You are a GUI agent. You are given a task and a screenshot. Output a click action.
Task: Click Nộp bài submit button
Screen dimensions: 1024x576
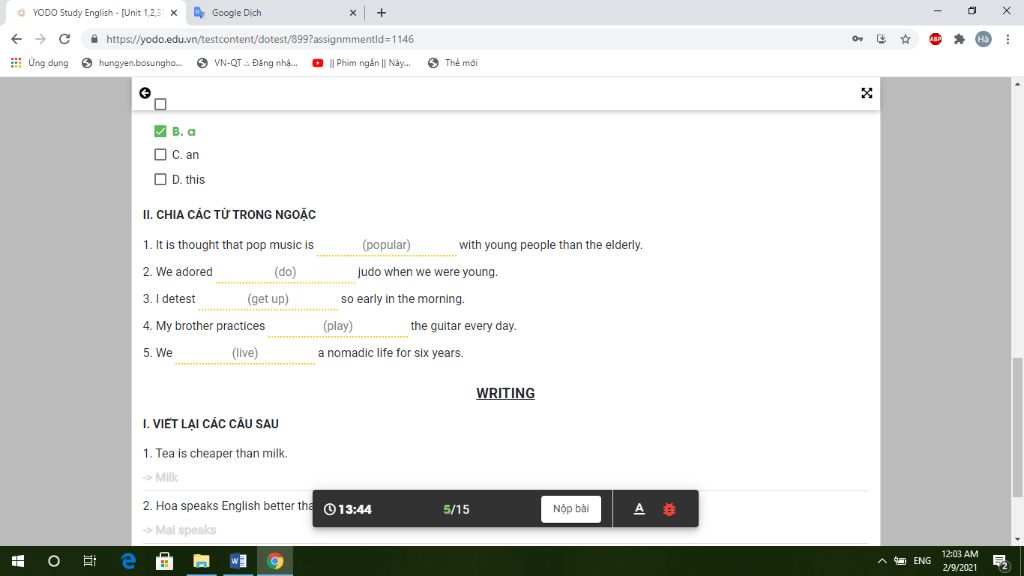[571, 509]
